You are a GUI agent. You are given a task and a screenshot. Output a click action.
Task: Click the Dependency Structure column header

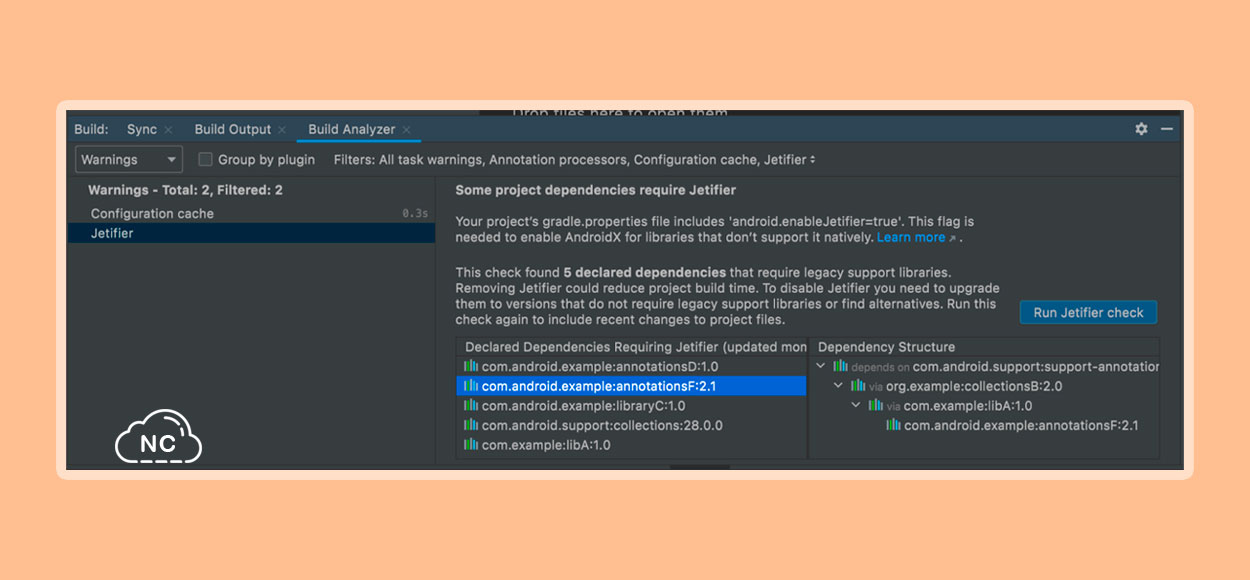click(x=886, y=347)
